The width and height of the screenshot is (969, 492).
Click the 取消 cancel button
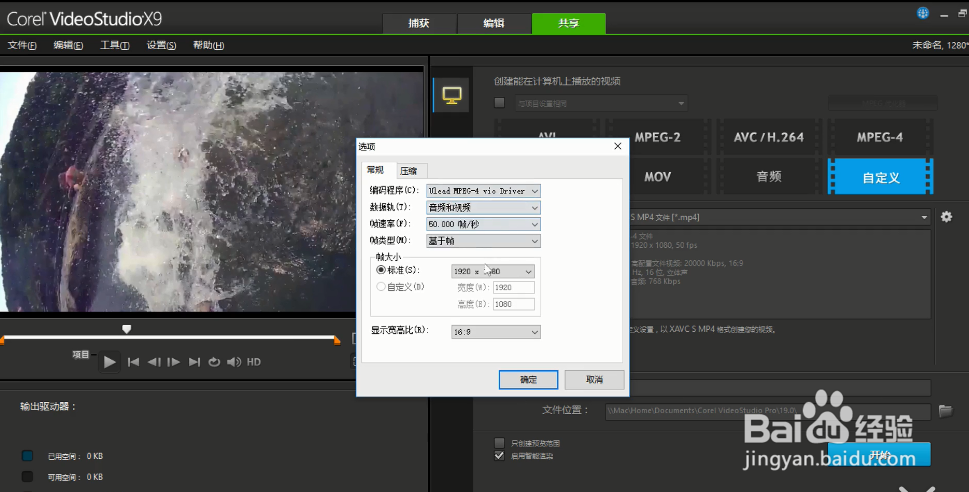[595, 380]
